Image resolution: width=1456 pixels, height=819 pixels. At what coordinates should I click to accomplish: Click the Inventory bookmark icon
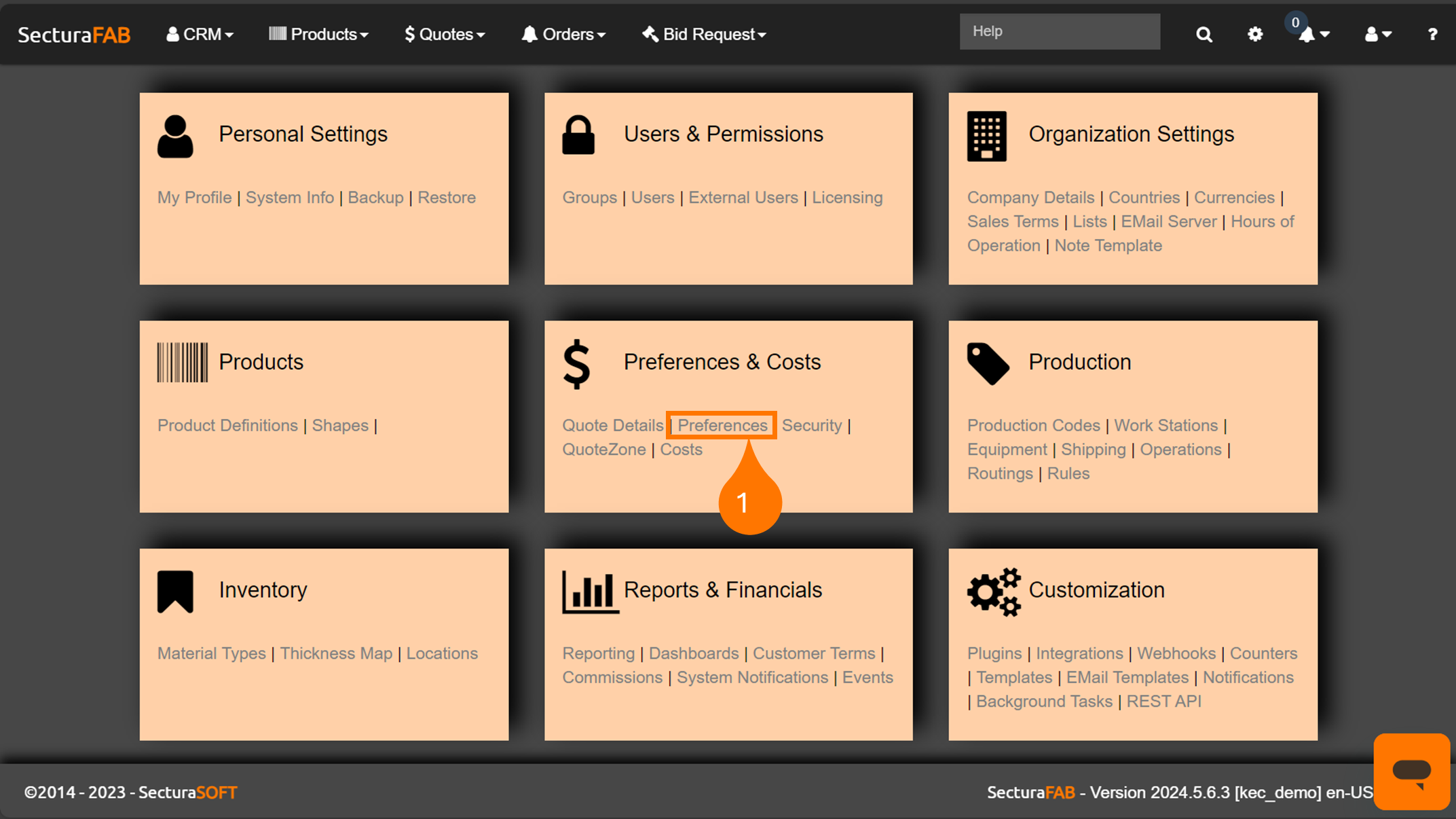click(x=175, y=591)
